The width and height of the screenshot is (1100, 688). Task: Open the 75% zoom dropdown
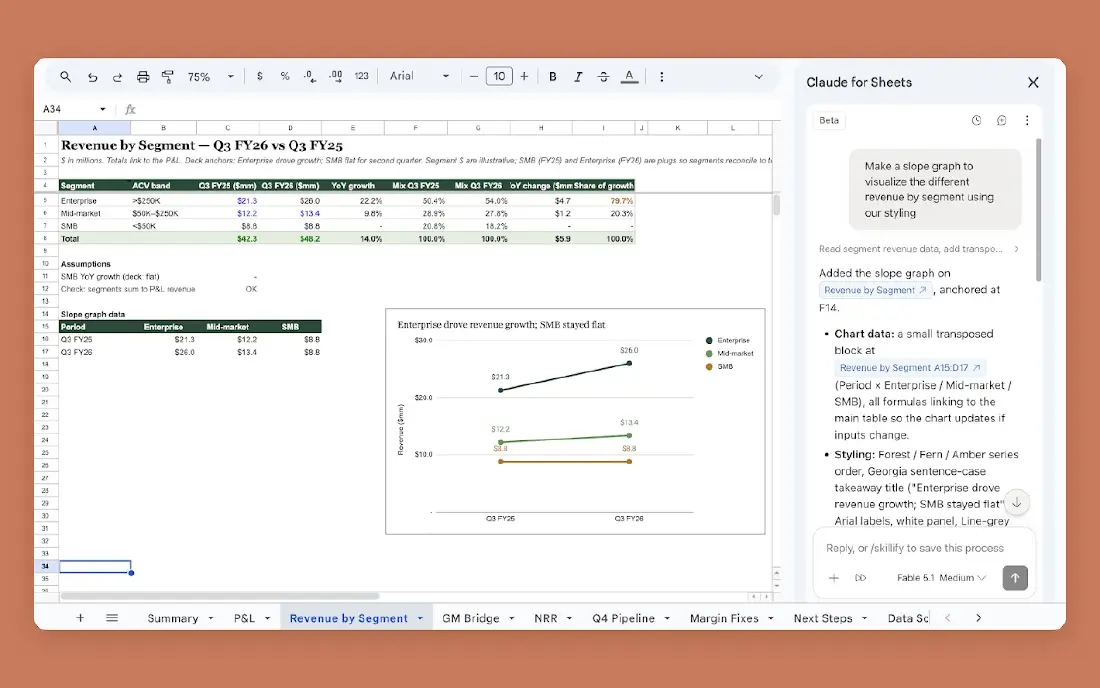pos(210,77)
